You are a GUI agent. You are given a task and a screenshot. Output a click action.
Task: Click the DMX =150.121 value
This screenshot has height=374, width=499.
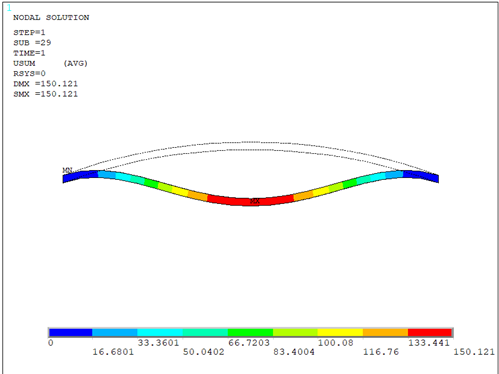click(45, 84)
